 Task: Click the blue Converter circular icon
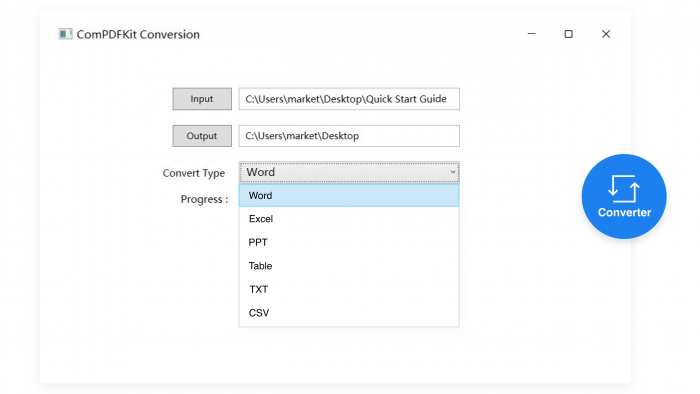point(624,196)
